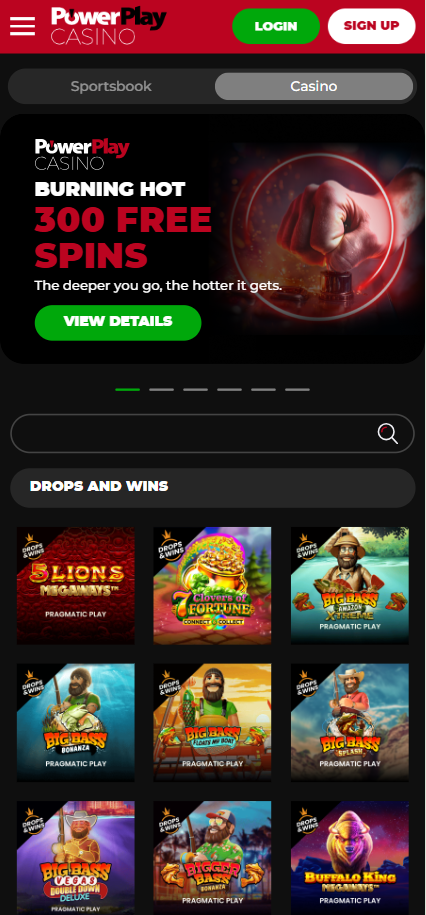Select the Casino tab
Image resolution: width=426 pixels, height=915 pixels.
click(x=314, y=86)
